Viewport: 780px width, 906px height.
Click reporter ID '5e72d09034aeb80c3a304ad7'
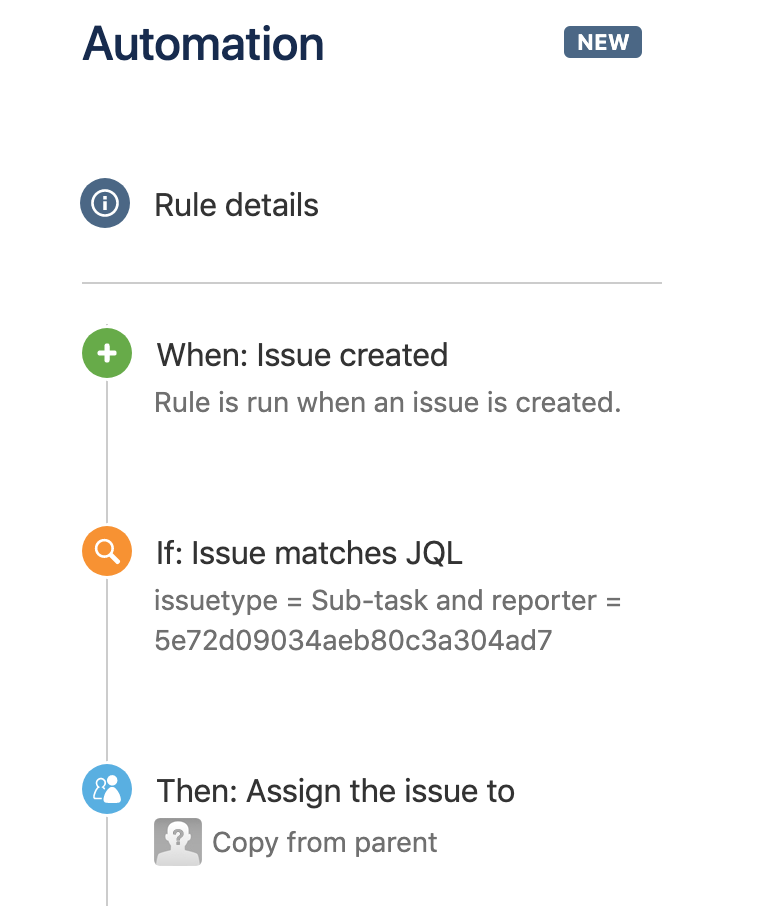[x=354, y=640]
